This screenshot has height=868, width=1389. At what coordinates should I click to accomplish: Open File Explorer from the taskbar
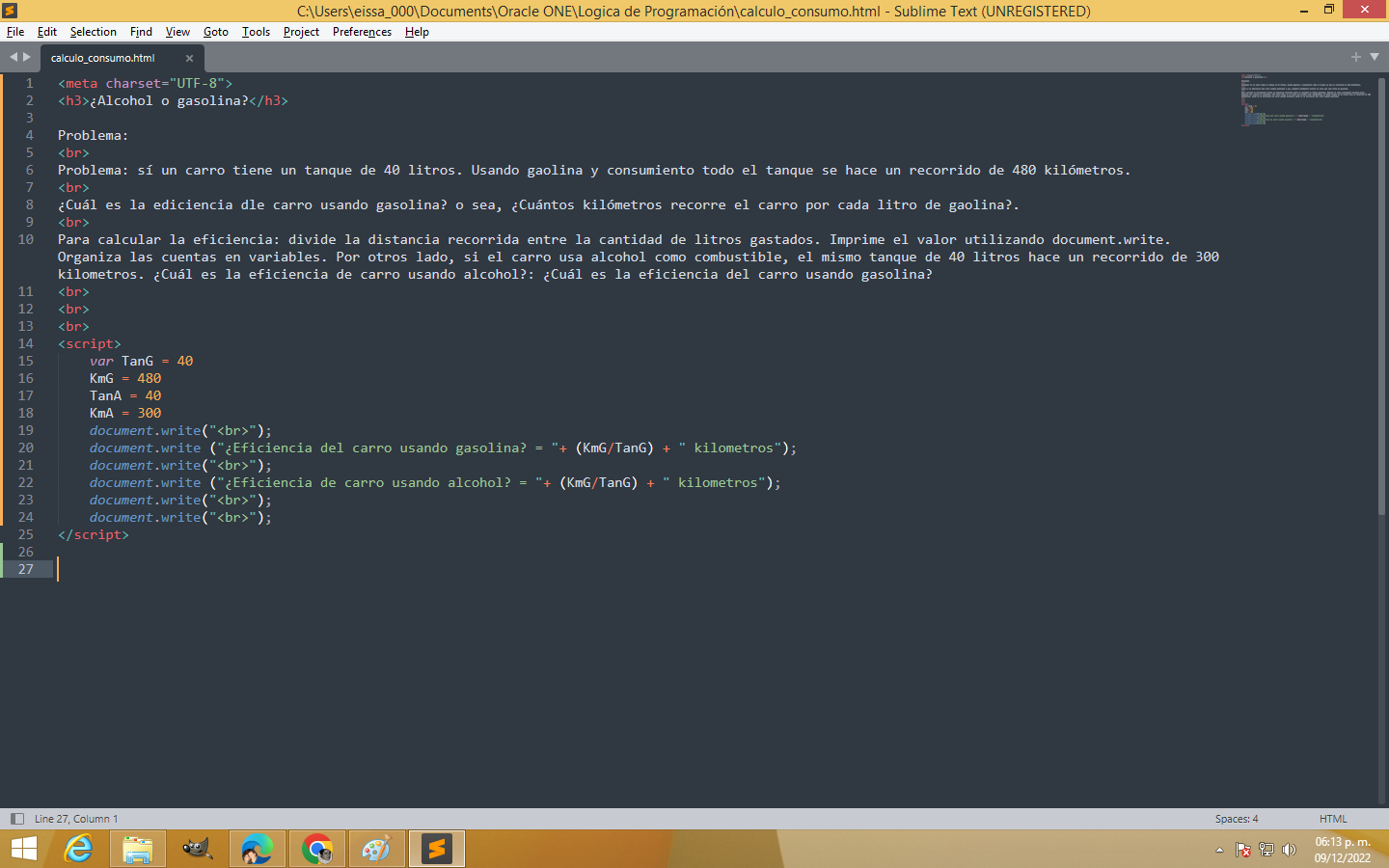point(138,849)
